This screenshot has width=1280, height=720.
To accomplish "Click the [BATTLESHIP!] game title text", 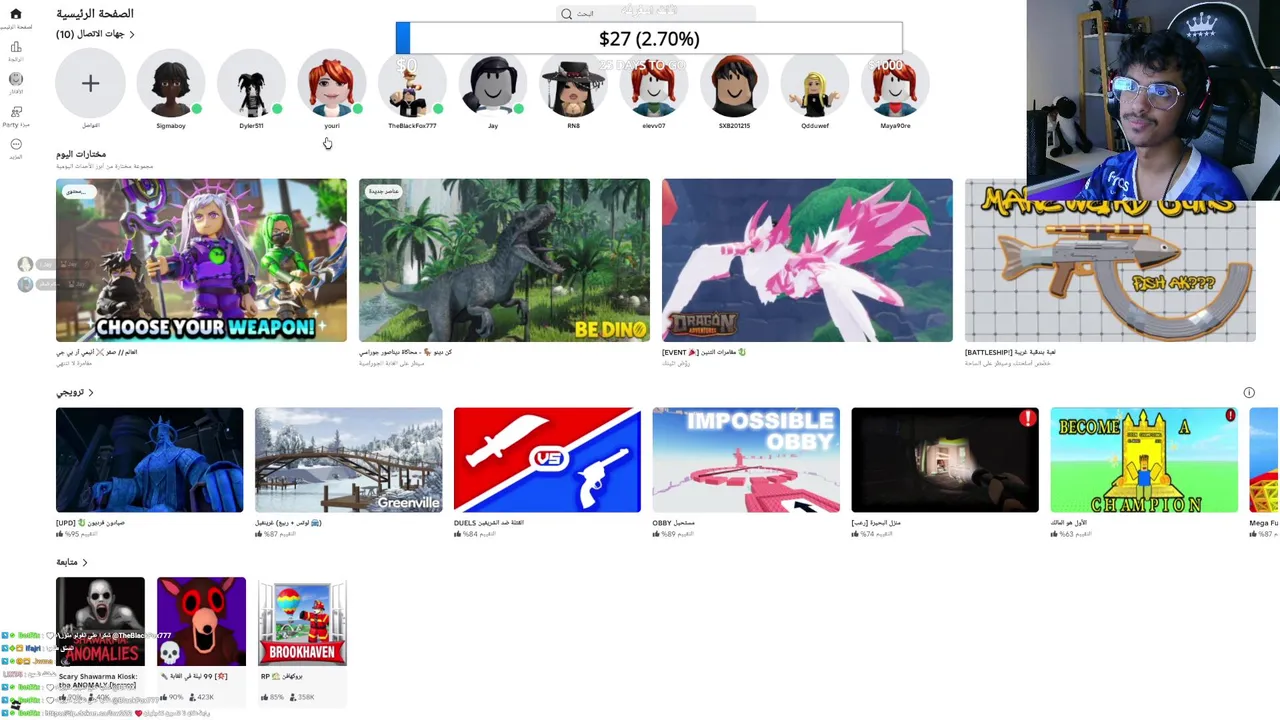I will coord(1010,352).
